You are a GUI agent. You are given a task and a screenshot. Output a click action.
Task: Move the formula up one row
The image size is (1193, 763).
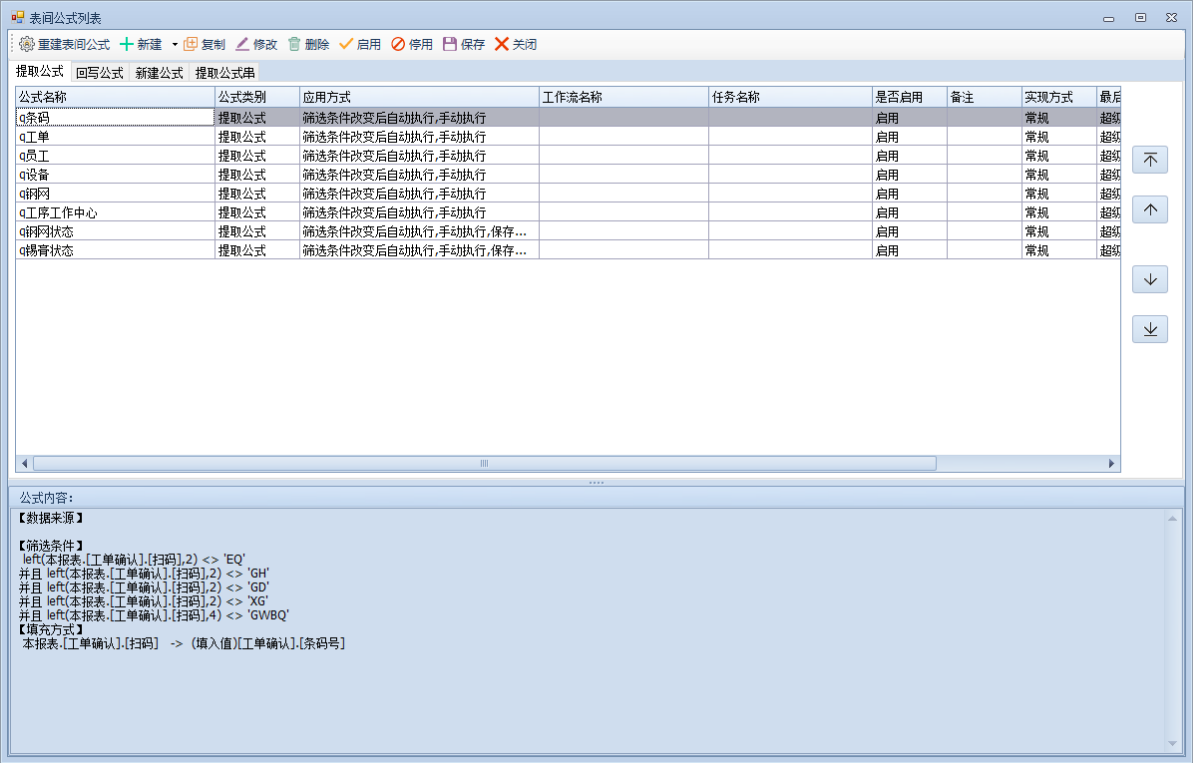pos(1150,209)
